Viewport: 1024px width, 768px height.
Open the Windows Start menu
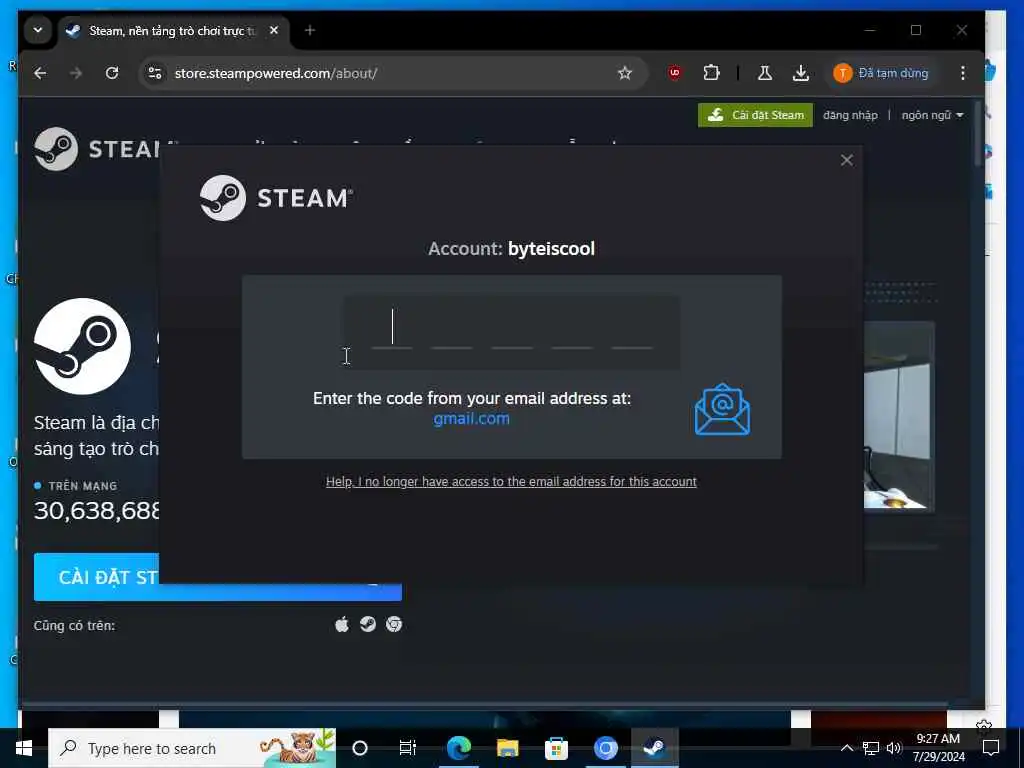(x=24, y=748)
